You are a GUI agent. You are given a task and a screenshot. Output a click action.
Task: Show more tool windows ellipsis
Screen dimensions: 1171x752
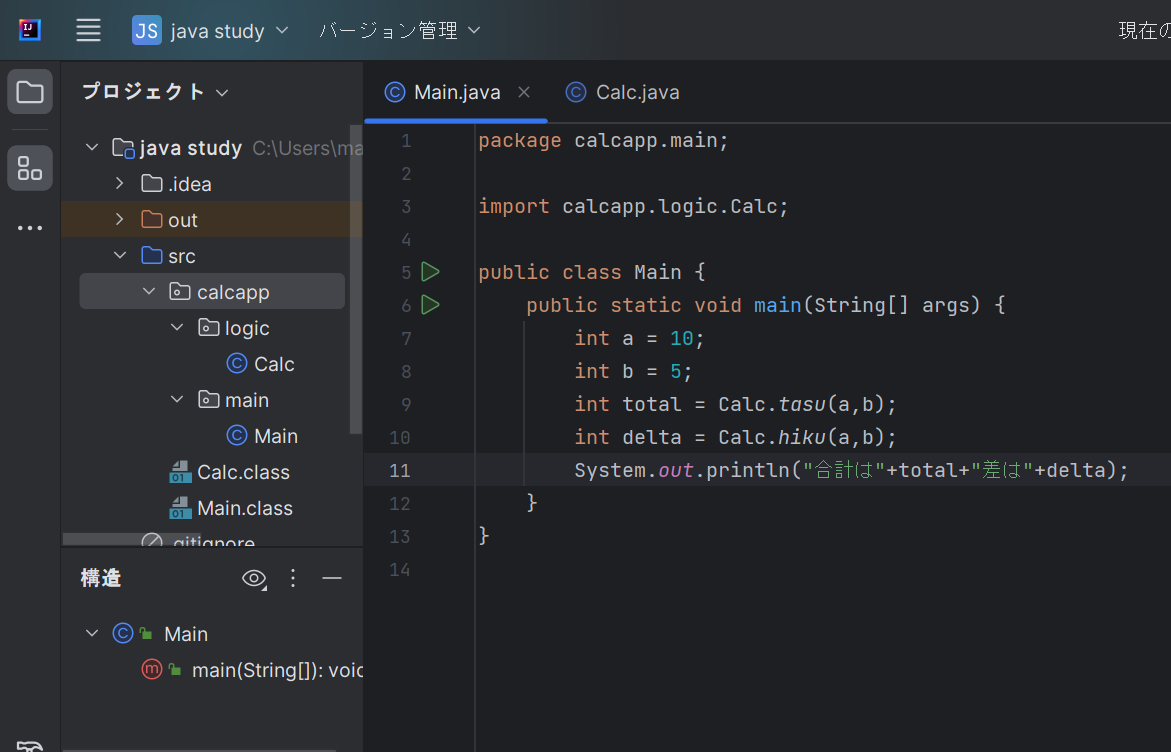[30, 228]
